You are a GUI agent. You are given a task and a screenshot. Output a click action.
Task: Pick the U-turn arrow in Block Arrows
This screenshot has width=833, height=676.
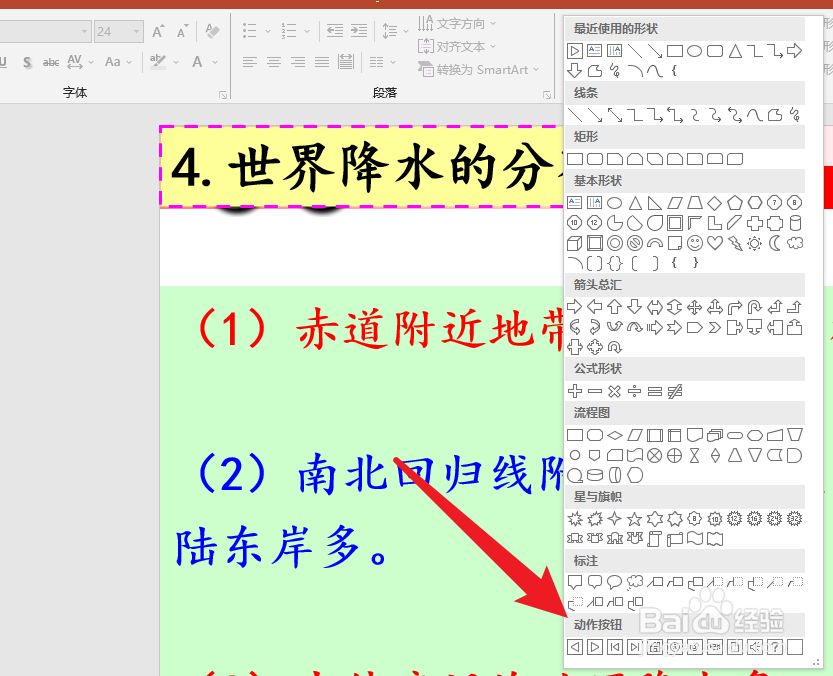(x=754, y=307)
